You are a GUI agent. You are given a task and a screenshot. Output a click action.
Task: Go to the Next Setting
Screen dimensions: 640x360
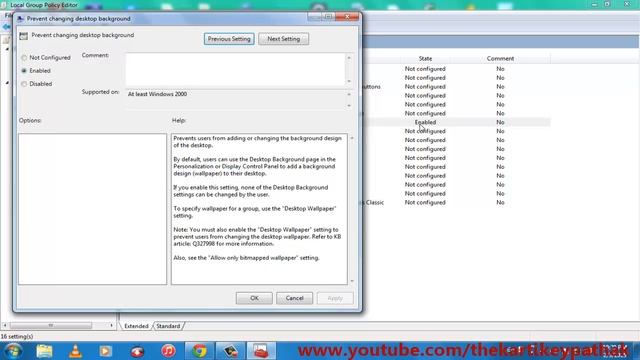tap(284, 39)
